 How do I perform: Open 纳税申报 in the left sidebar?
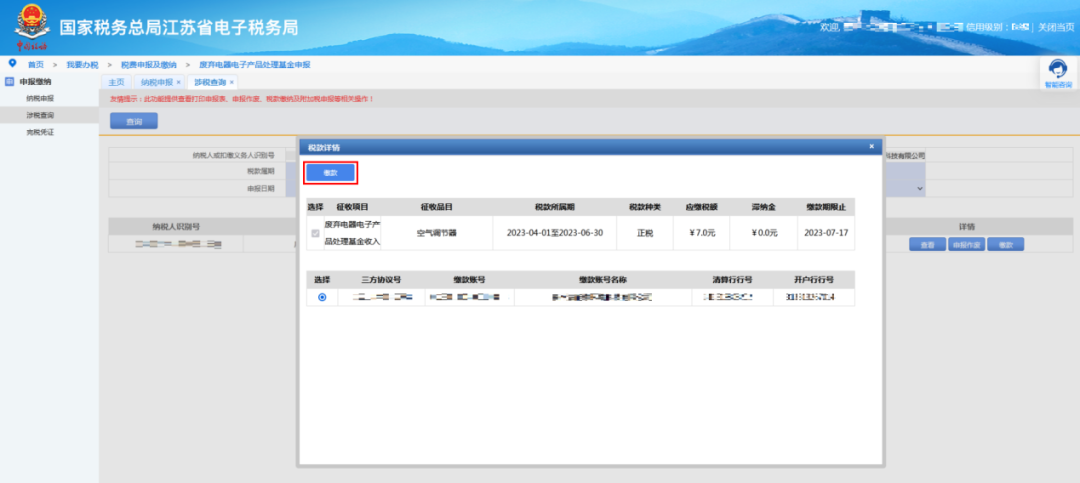click(x=41, y=99)
